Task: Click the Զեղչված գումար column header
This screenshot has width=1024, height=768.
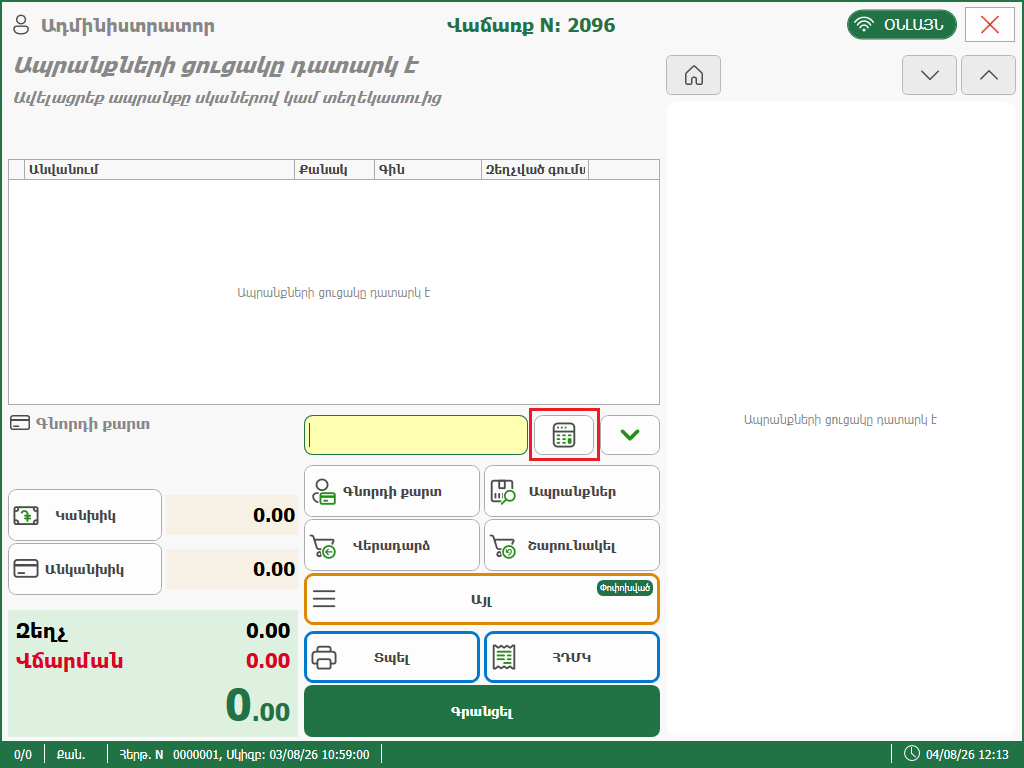Action: (535, 170)
